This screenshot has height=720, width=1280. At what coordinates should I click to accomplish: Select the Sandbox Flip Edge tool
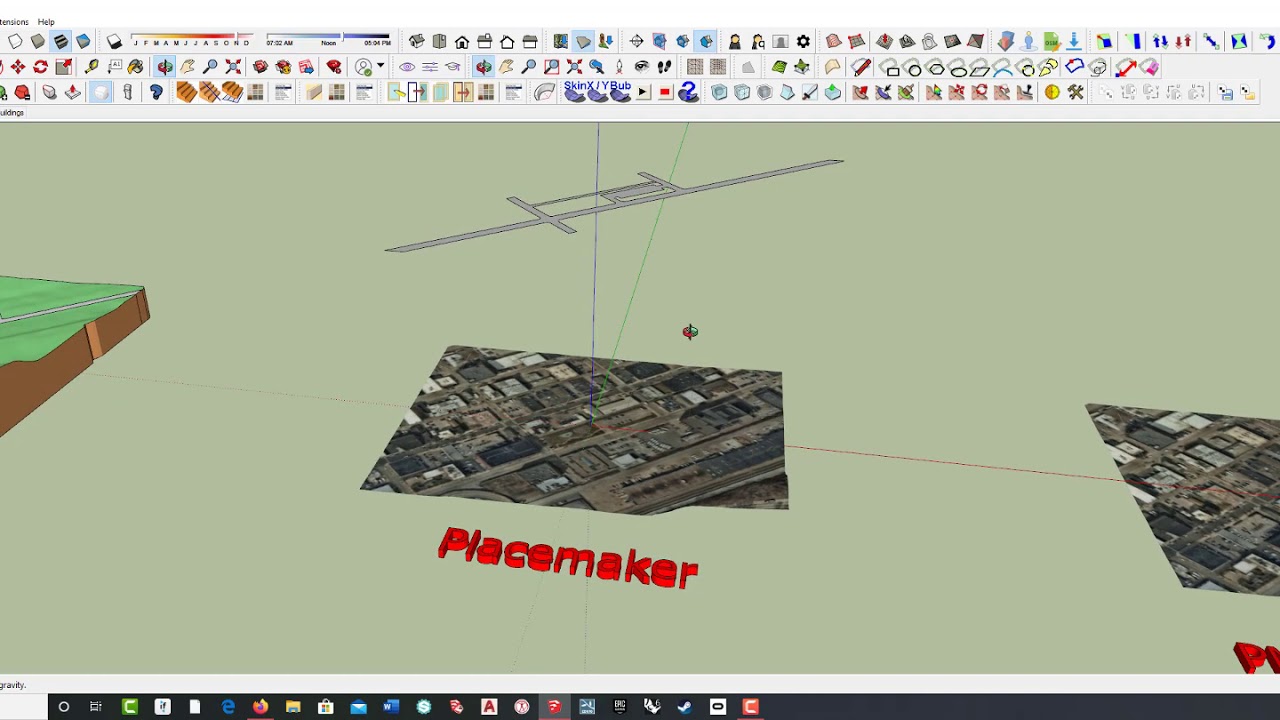[x=975, y=41]
